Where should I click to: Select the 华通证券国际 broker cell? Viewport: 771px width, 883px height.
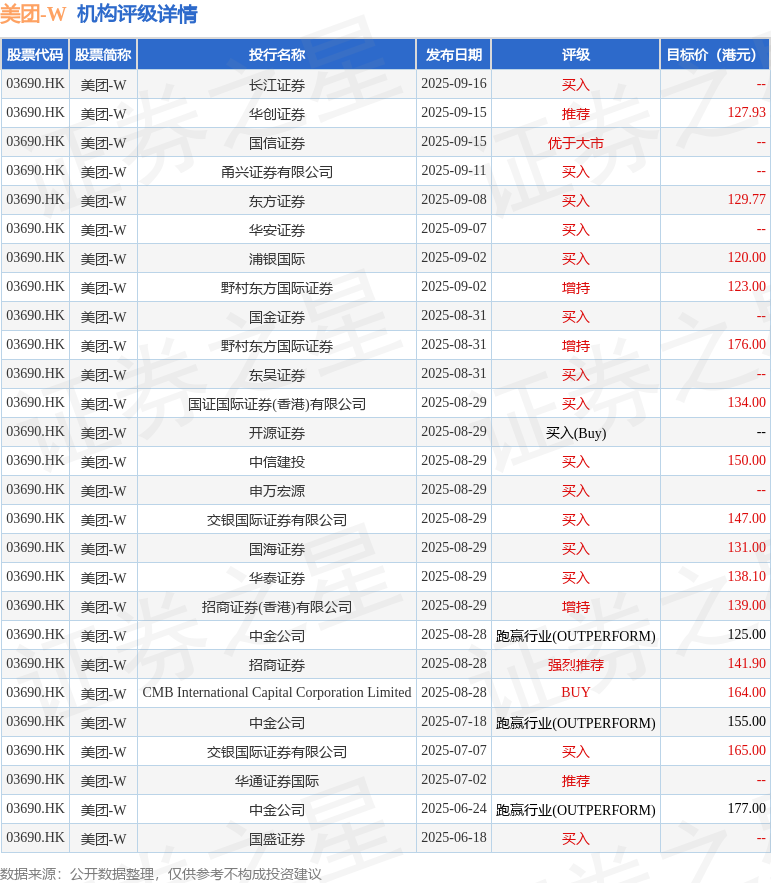[x=277, y=781]
